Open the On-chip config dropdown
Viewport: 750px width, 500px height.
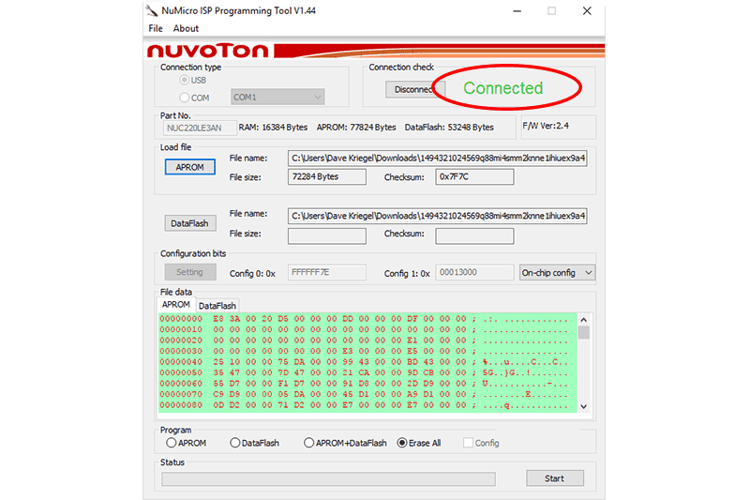(x=557, y=273)
